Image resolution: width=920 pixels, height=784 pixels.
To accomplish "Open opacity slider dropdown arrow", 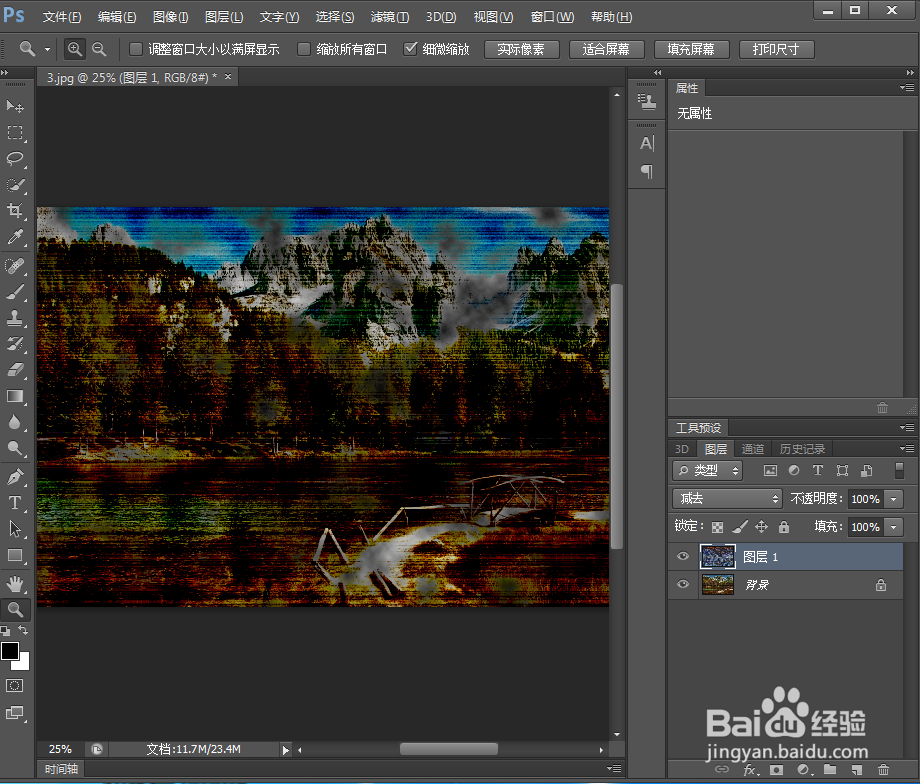I will pos(894,499).
